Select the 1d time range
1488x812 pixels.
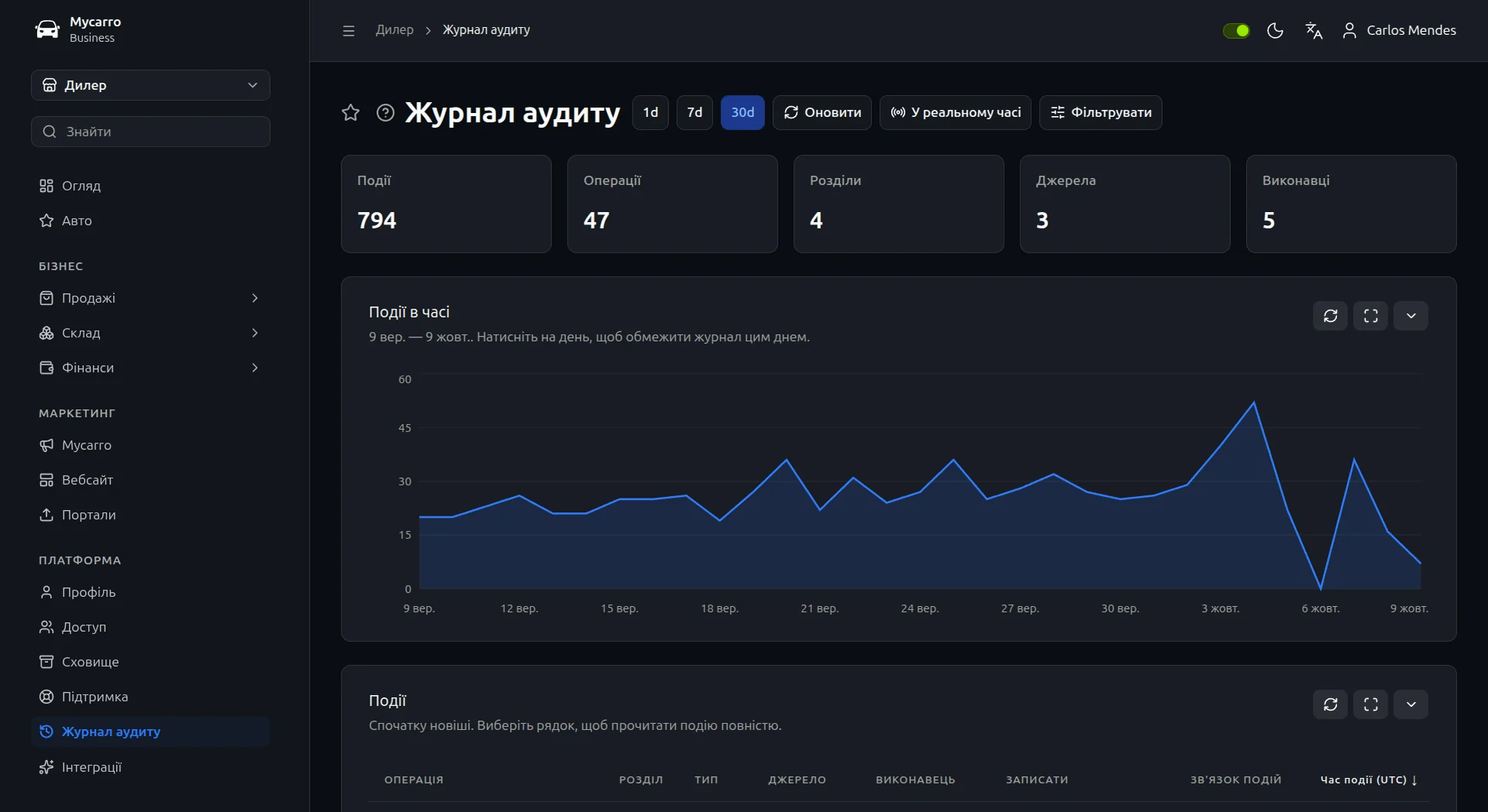650,113
